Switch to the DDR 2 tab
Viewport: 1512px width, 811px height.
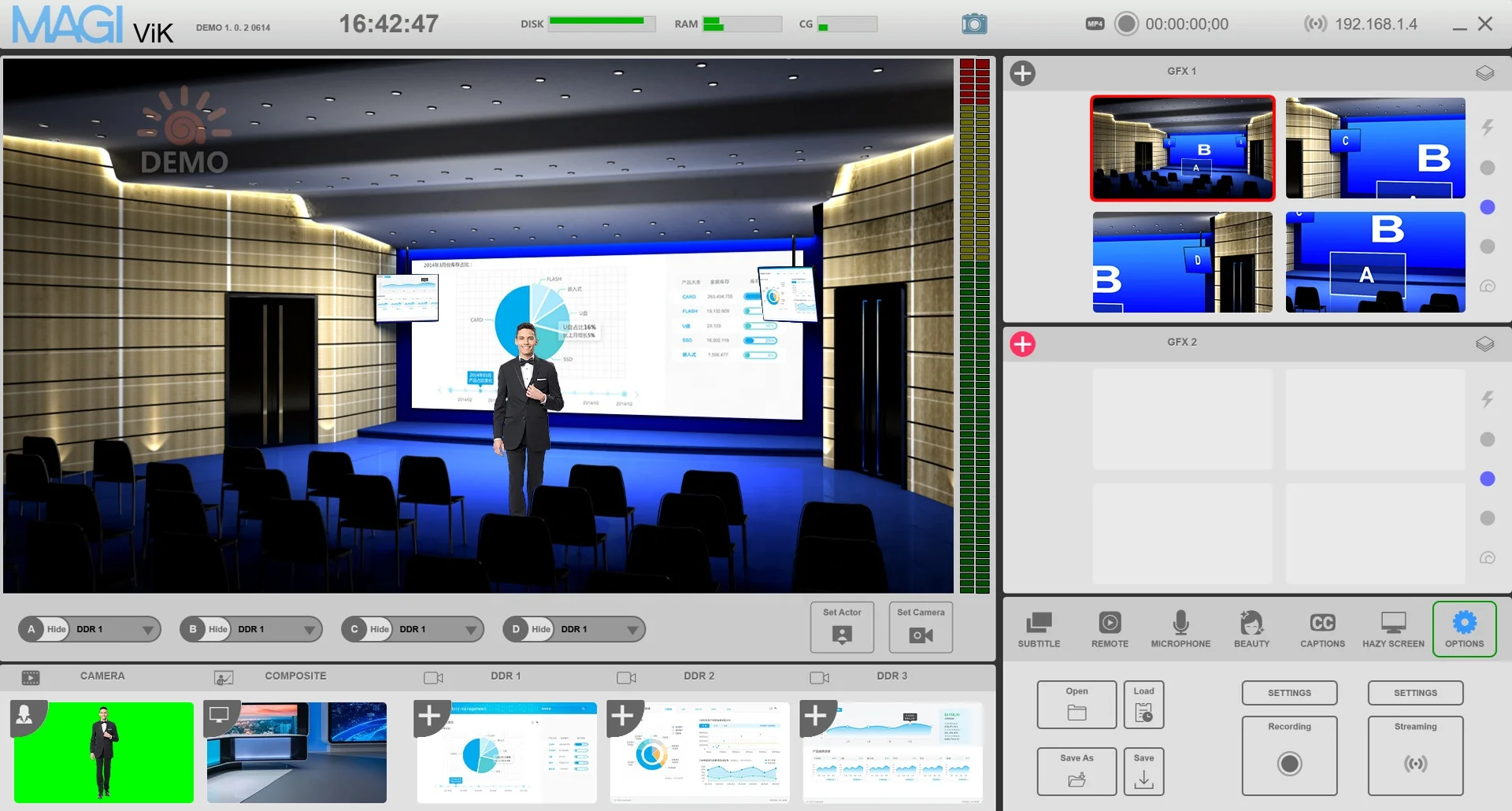click(x=699, y=676)
